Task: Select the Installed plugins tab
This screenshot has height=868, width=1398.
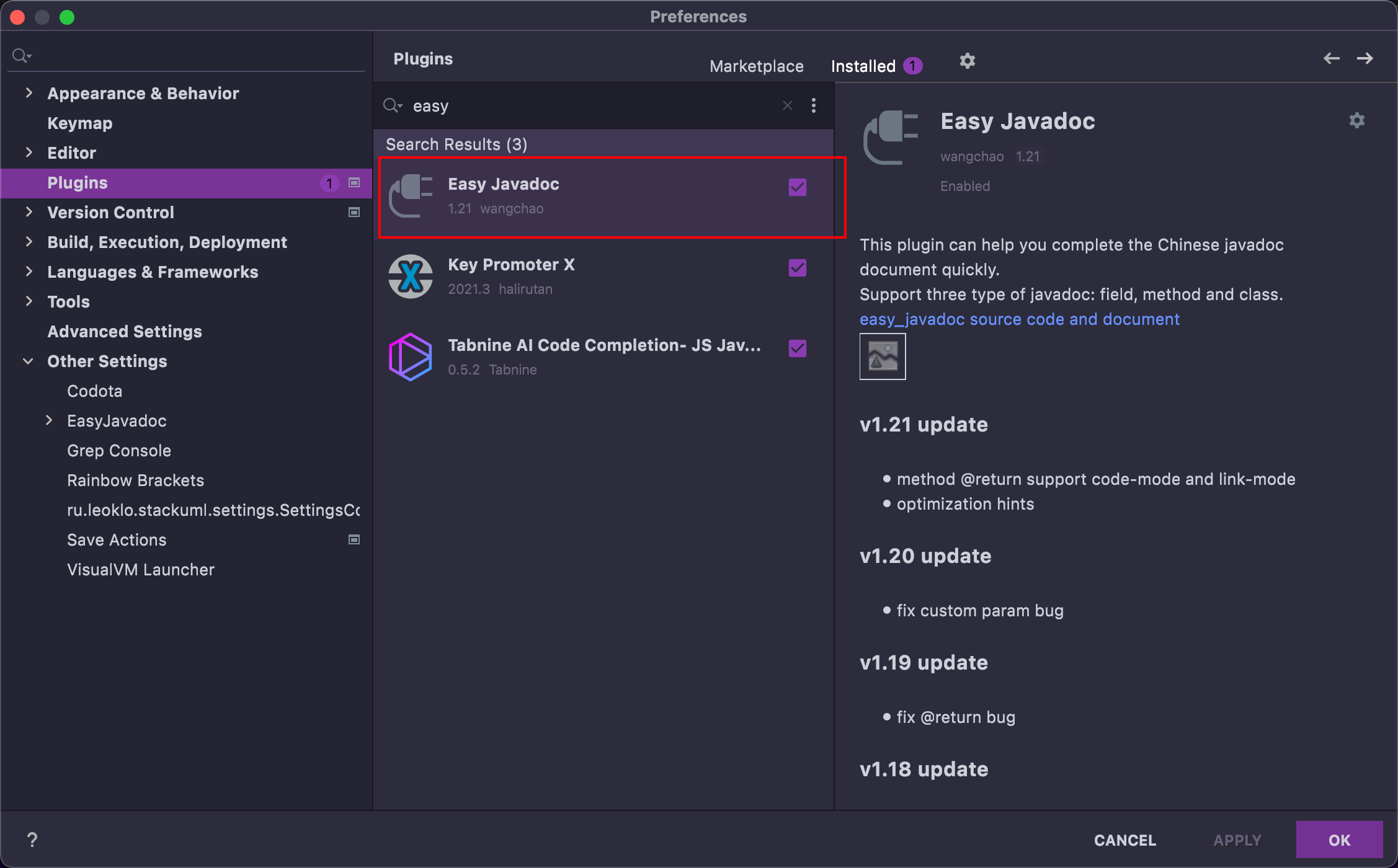Action: click(863, 66)
